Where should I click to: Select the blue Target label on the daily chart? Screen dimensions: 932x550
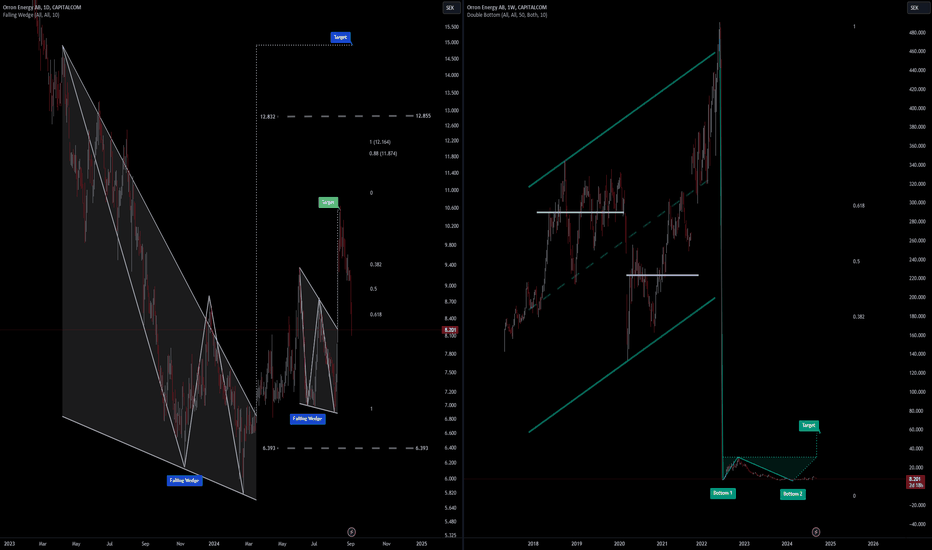pos(341,37)
